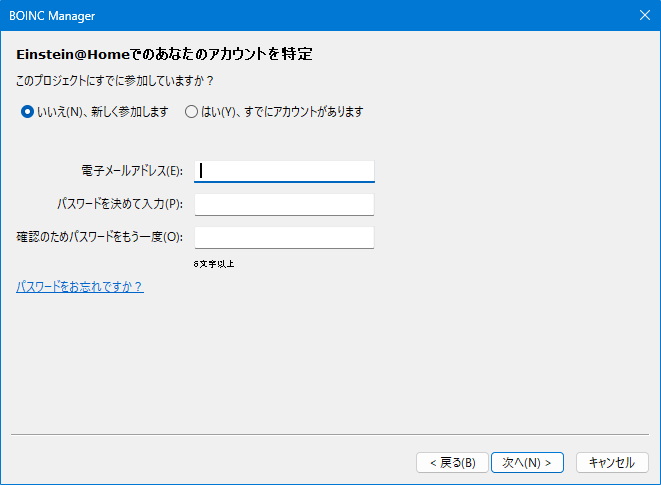
Task: Click the 8文字以上 password hint text
Action: click(x=214, y=264)
